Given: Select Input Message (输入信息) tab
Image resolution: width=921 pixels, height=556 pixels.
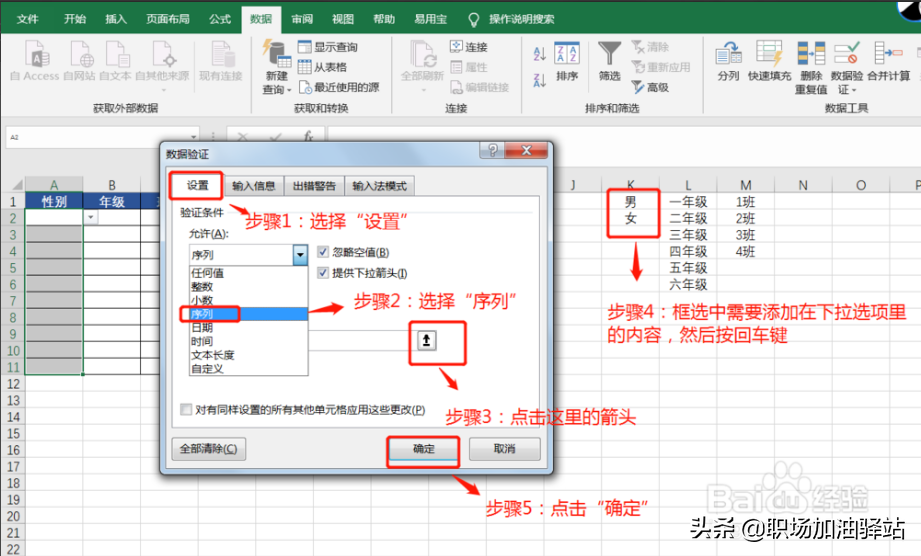Looking at the screenshot, I should click(254, 186).
